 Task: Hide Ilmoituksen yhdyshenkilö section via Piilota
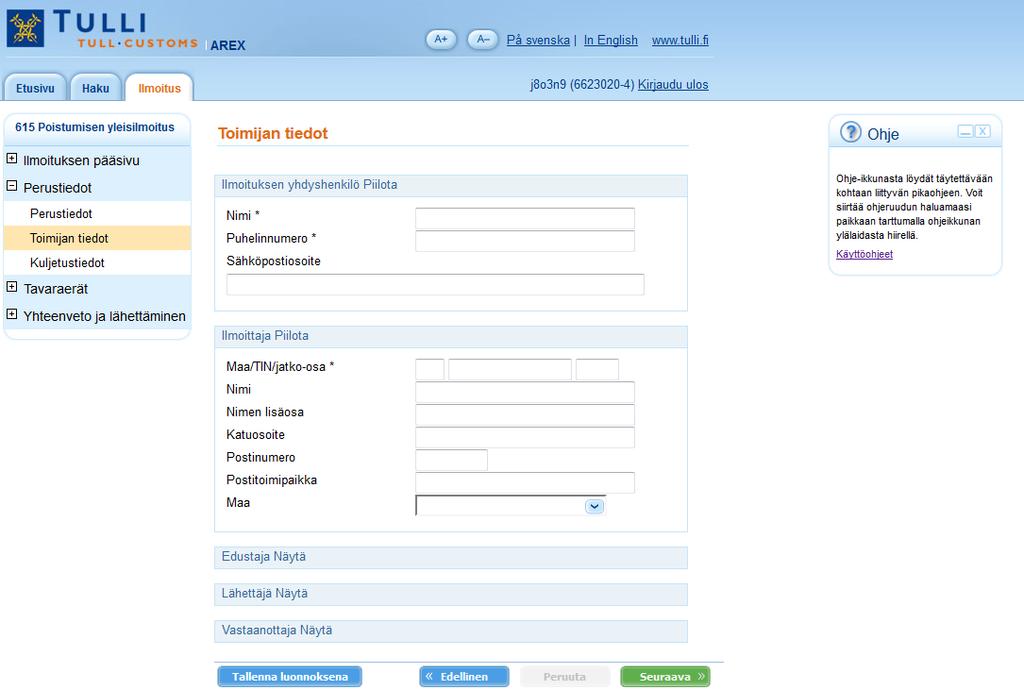tap(380, 185)
